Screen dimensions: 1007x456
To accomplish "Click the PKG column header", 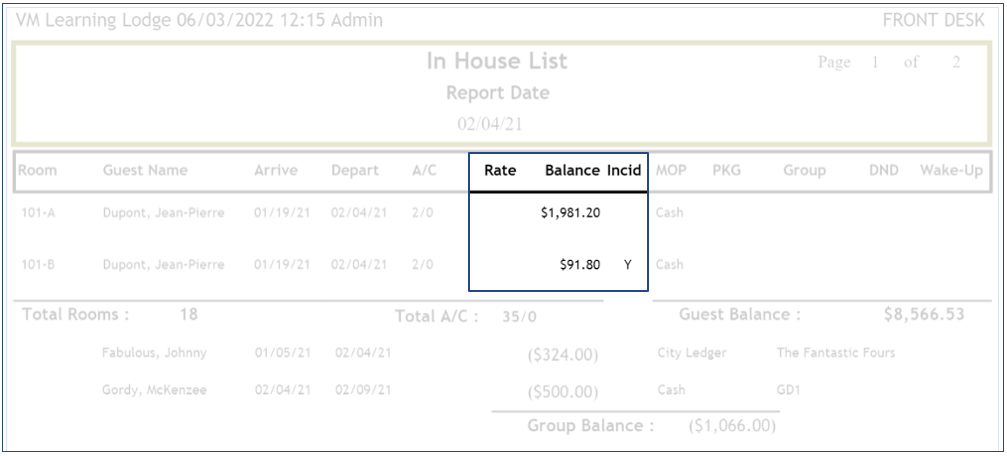I will coord(726,171).
